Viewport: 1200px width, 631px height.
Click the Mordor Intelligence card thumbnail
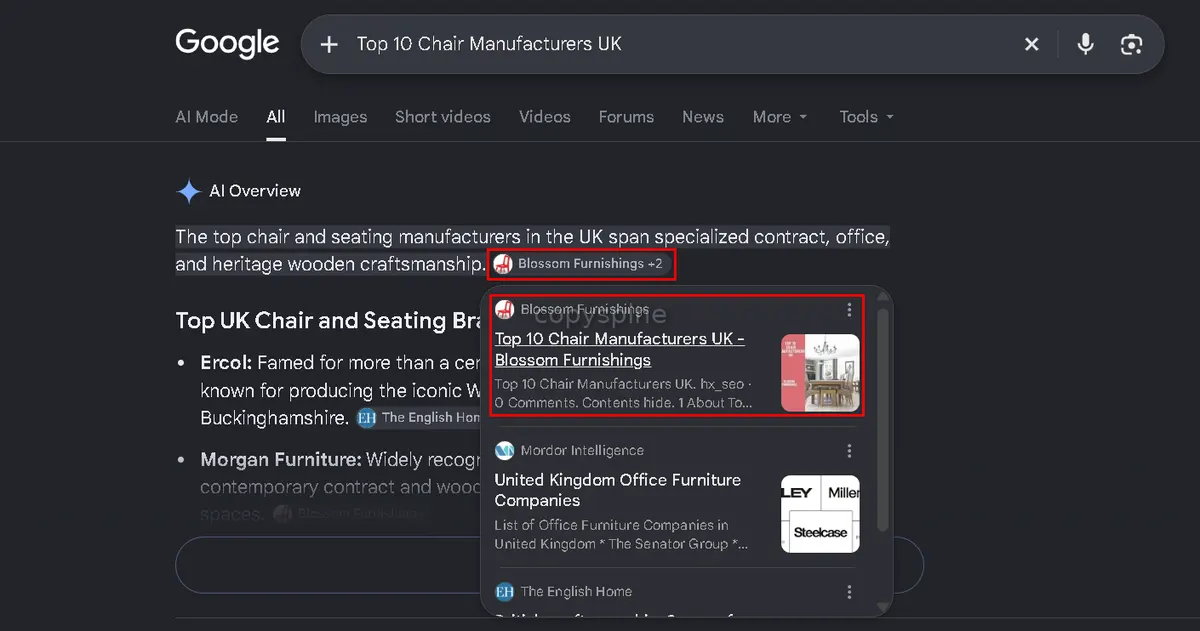click(820, 514)
